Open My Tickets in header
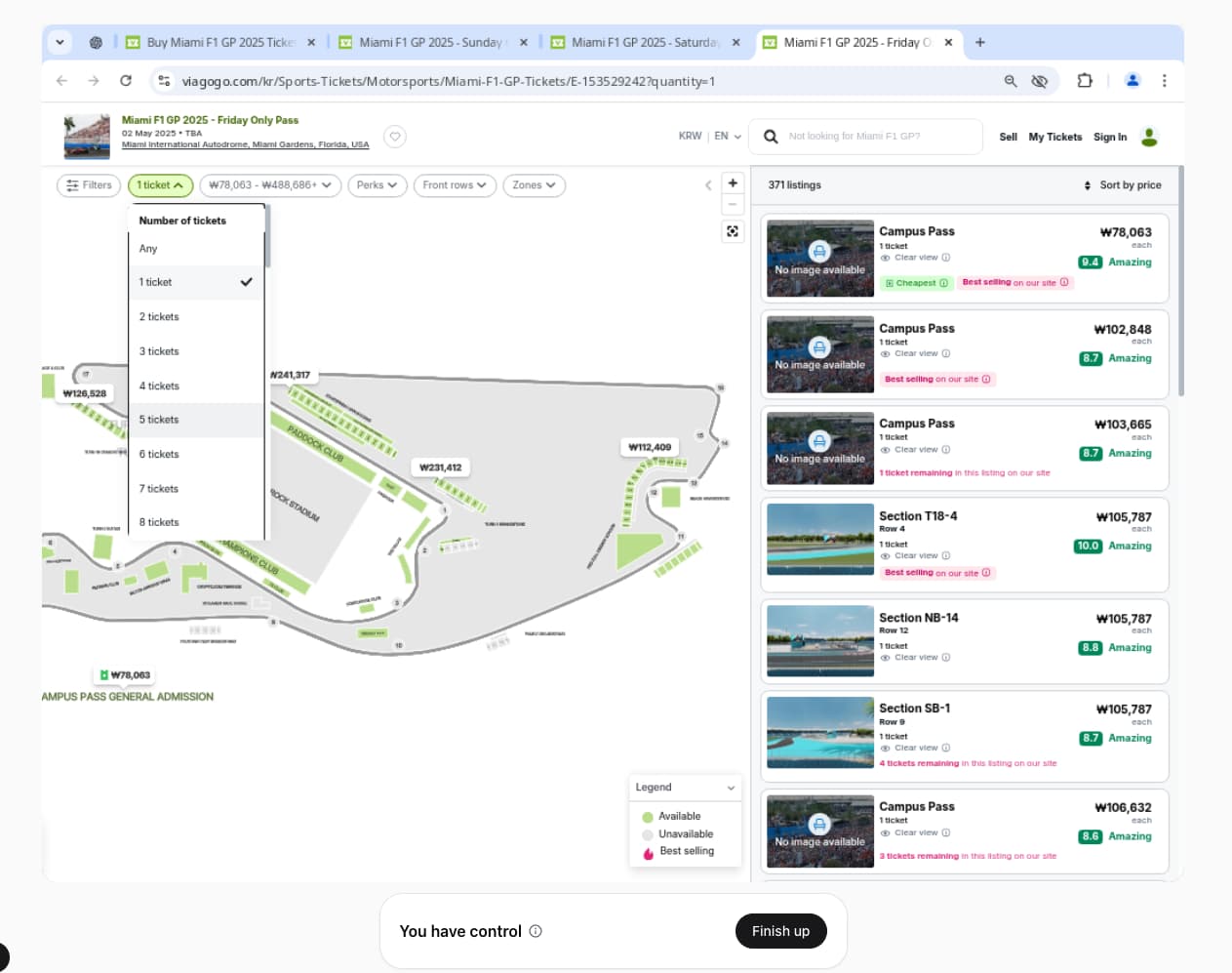 1055,138
